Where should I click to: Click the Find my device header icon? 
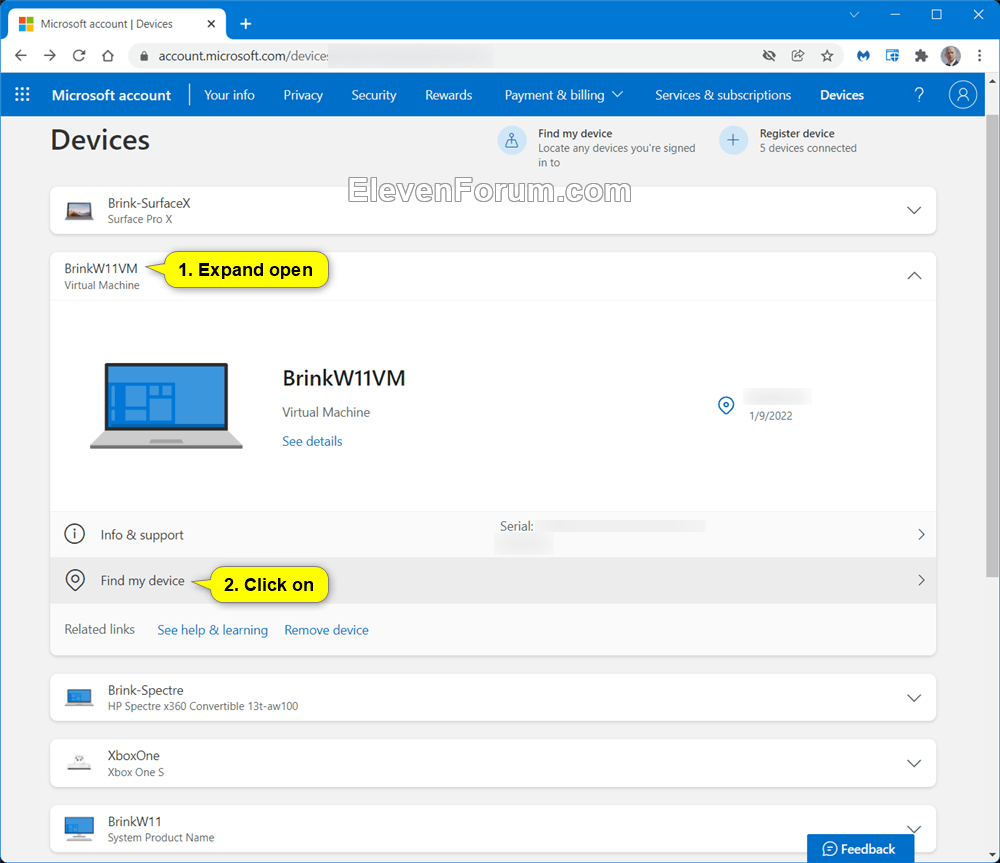512,140
